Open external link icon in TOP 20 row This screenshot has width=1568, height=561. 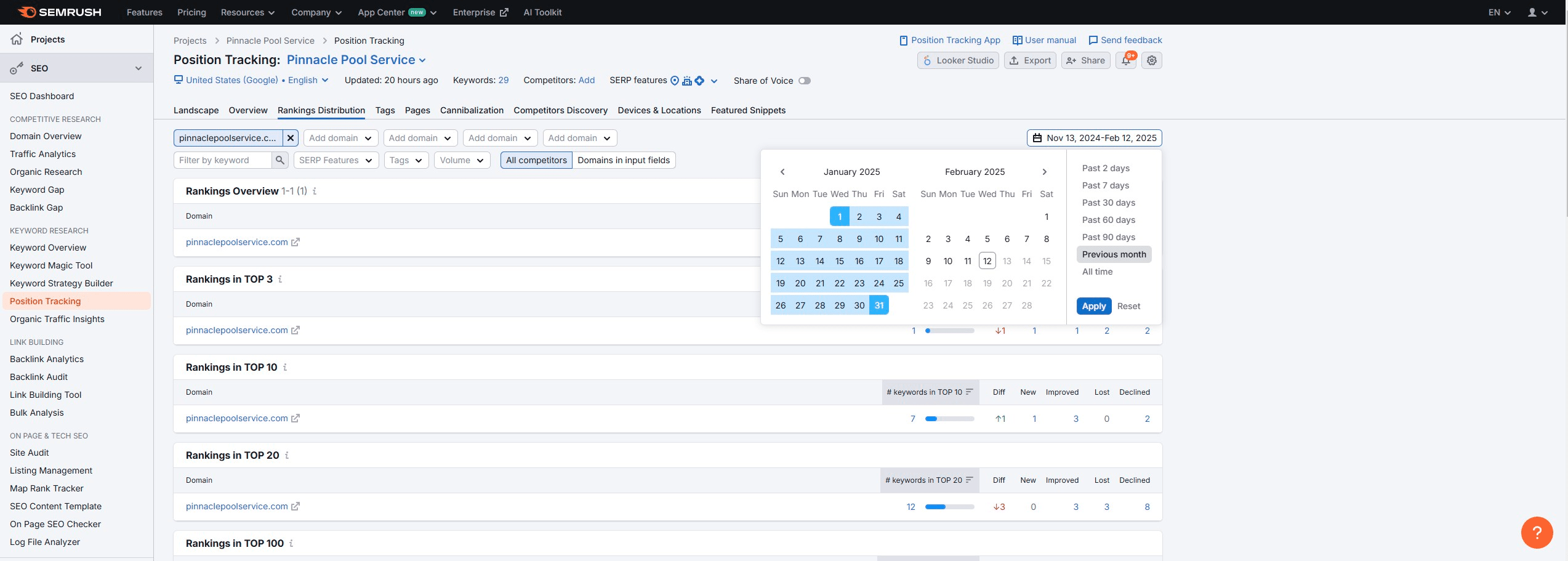pyautogui.click(x=296, y=506)
